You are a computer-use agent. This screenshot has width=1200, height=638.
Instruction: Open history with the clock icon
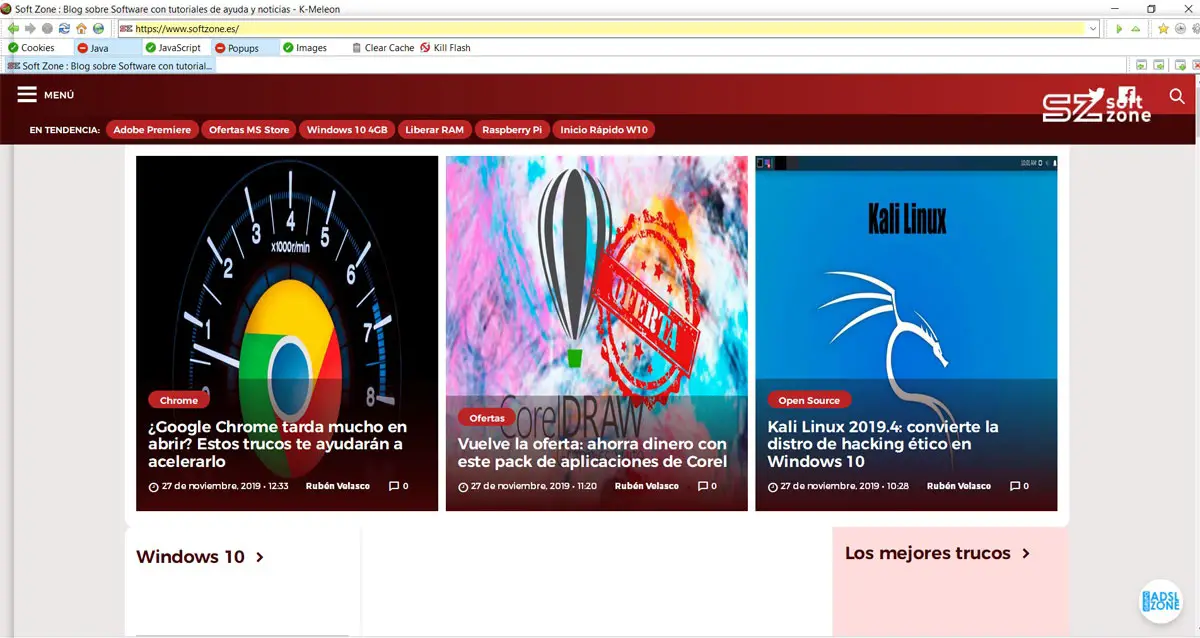coord(1181,29)
